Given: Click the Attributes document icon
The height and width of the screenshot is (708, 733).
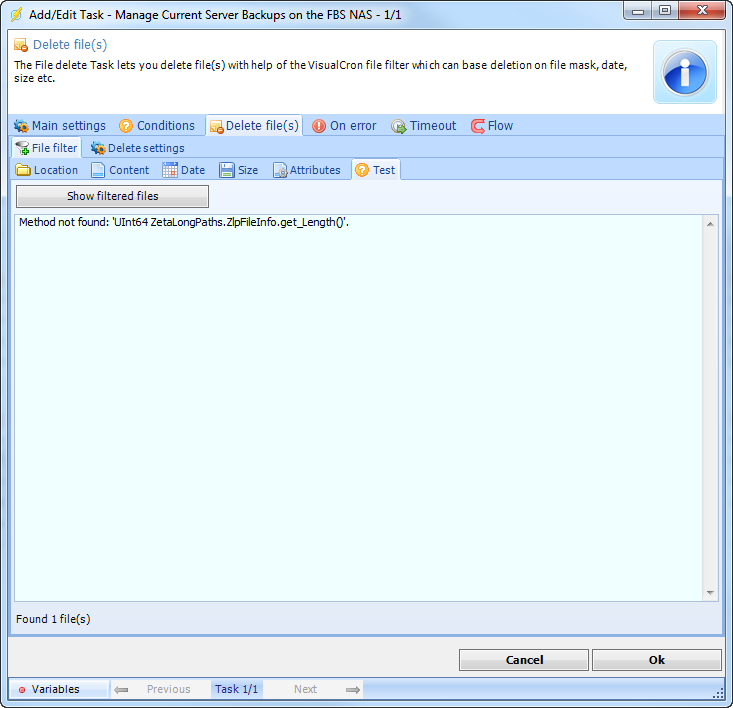Looking at the screenshot, I should (x=280, y=171).
